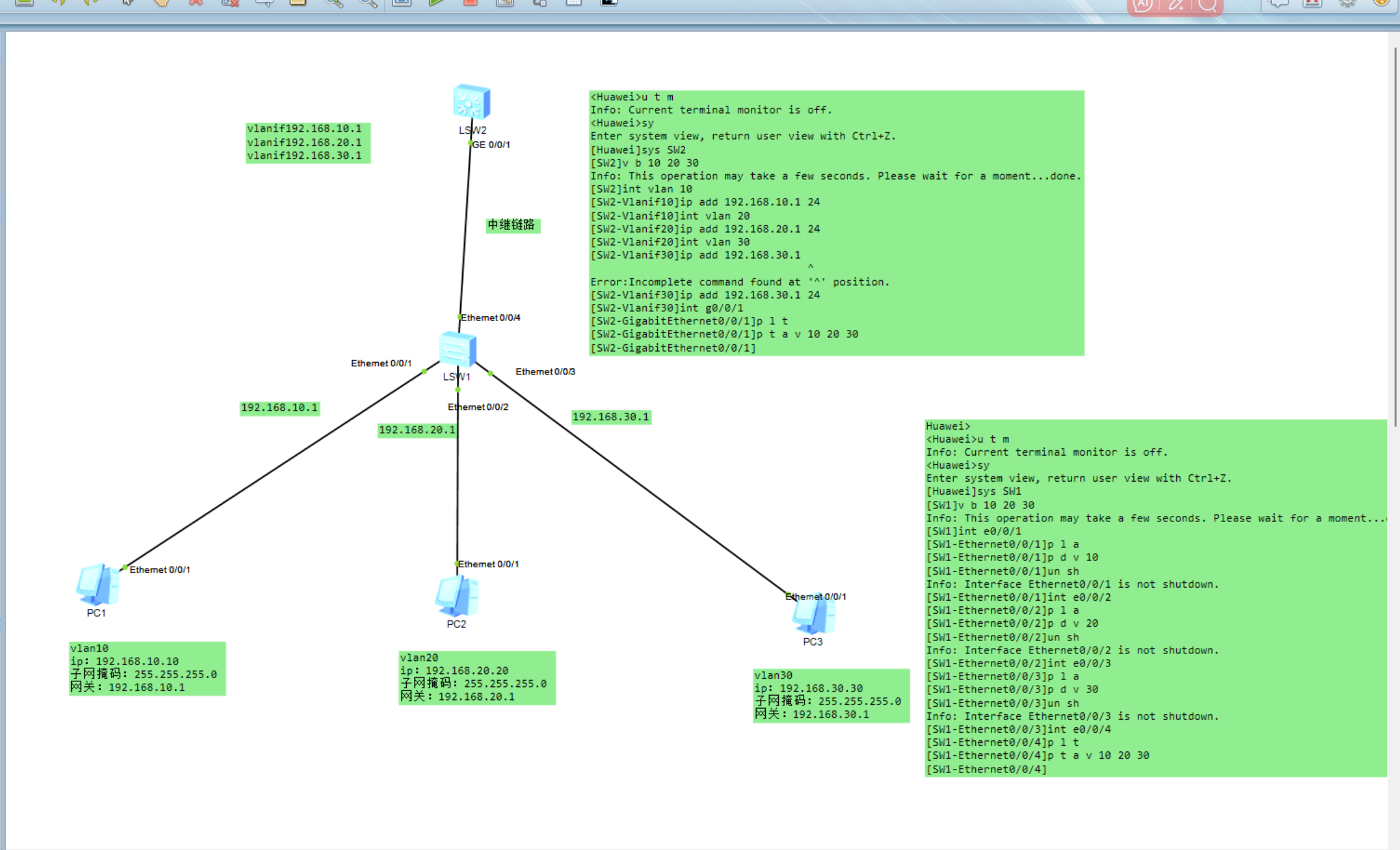Select the '192.168.30.1' note on canvas
The image size is (1400, 850).
point(611,417)
